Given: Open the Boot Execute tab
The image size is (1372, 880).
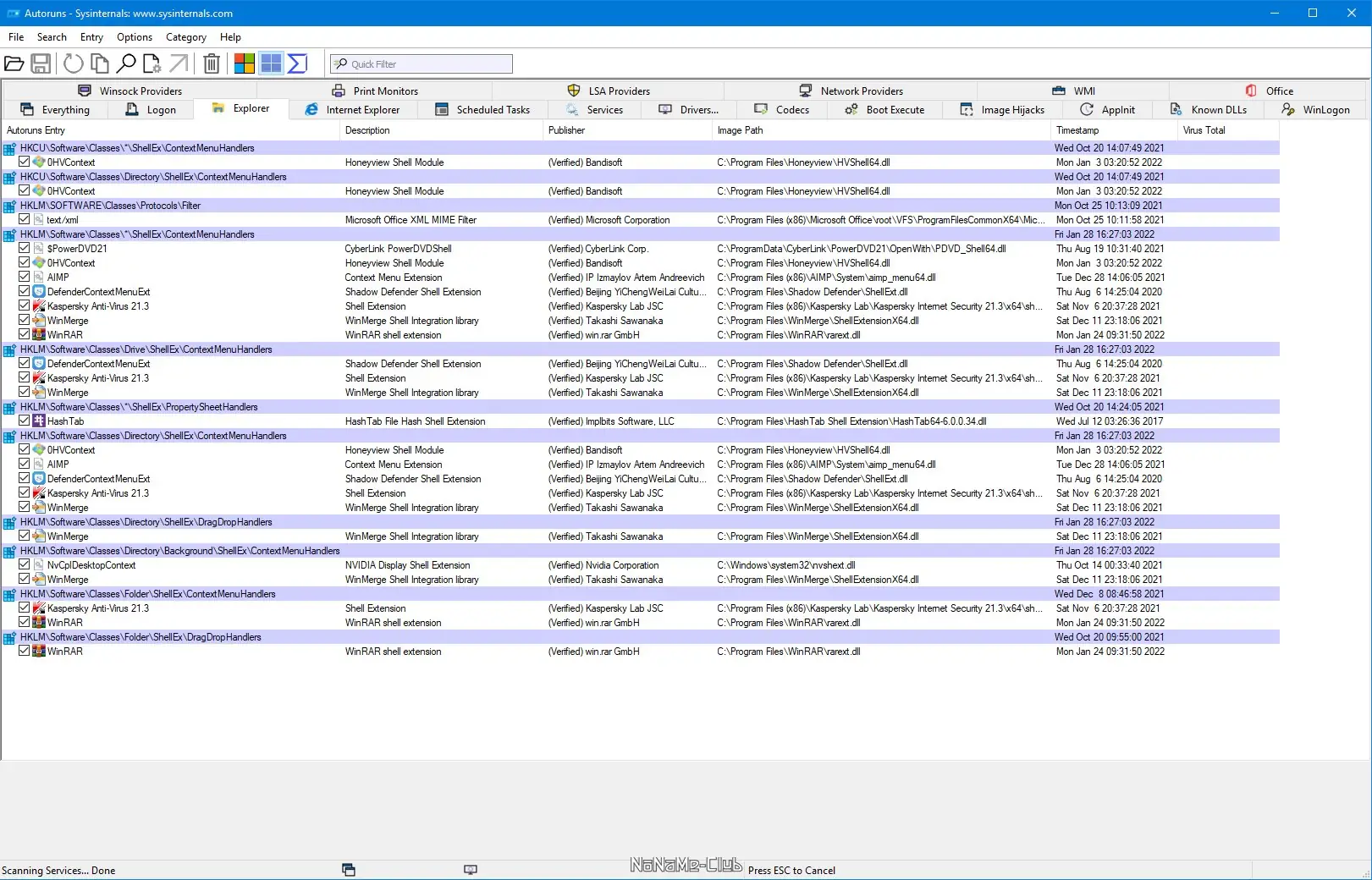Looking at the screenshot, I should point(885,110).
